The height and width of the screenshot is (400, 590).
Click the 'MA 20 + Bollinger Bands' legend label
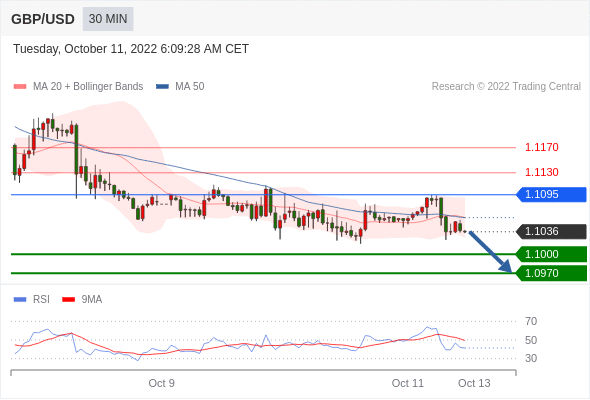[x=88, y=87]
